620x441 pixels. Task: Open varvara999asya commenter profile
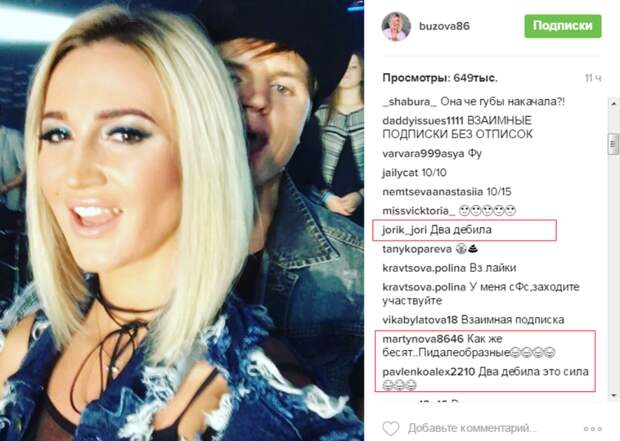point(423,153)
